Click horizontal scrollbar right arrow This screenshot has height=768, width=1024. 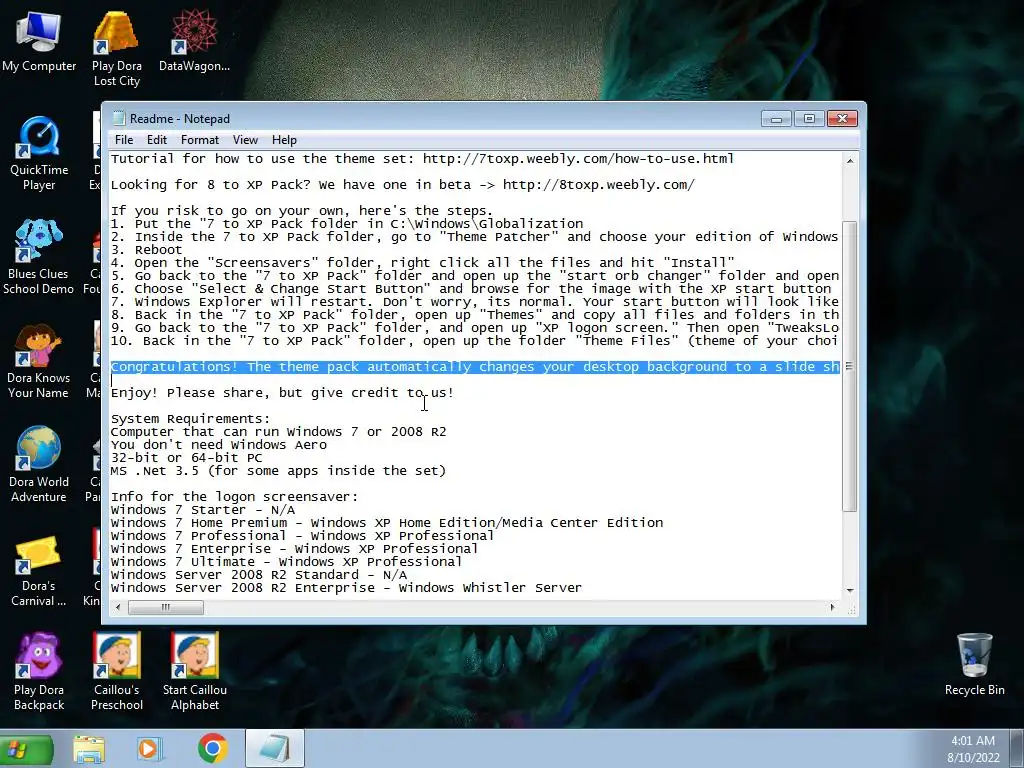tap(832, 607)
